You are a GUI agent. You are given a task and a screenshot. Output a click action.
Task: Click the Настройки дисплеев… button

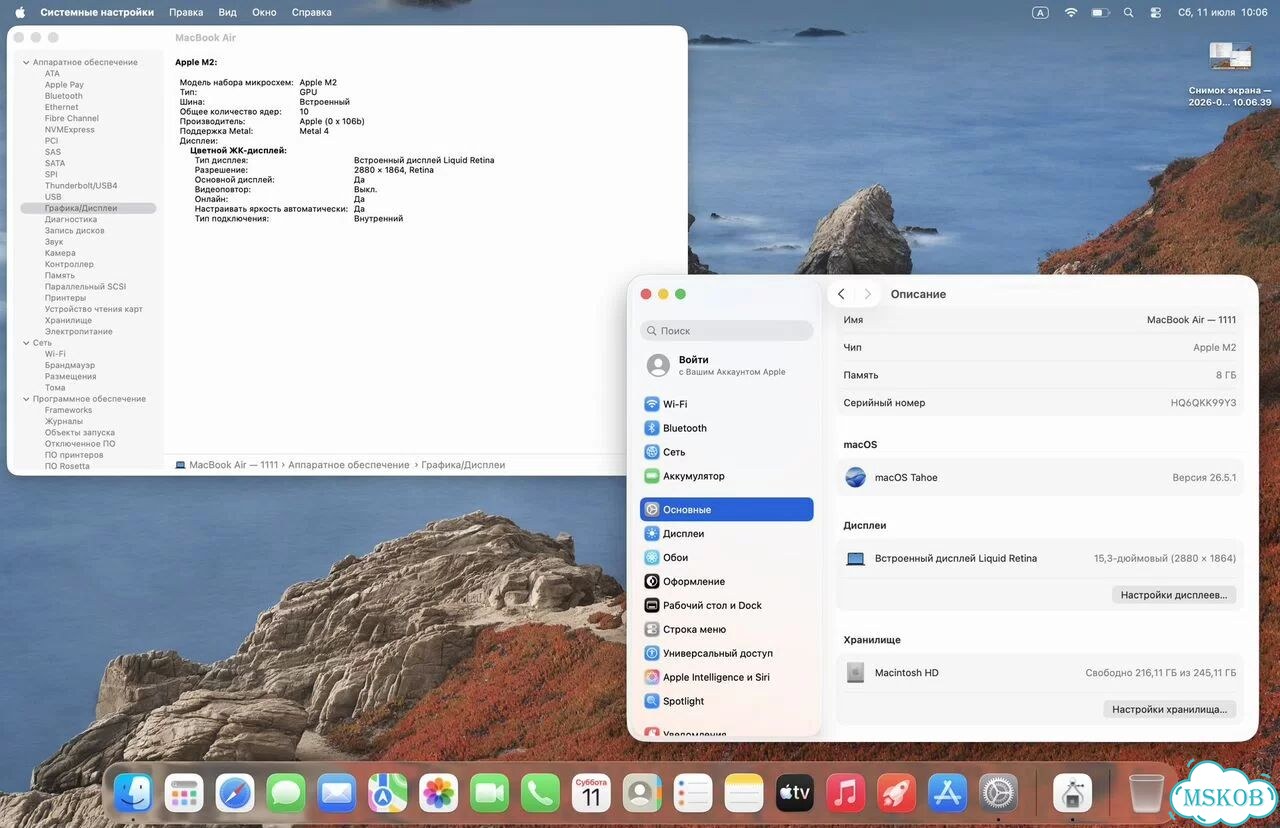(x=1174, y=595)
